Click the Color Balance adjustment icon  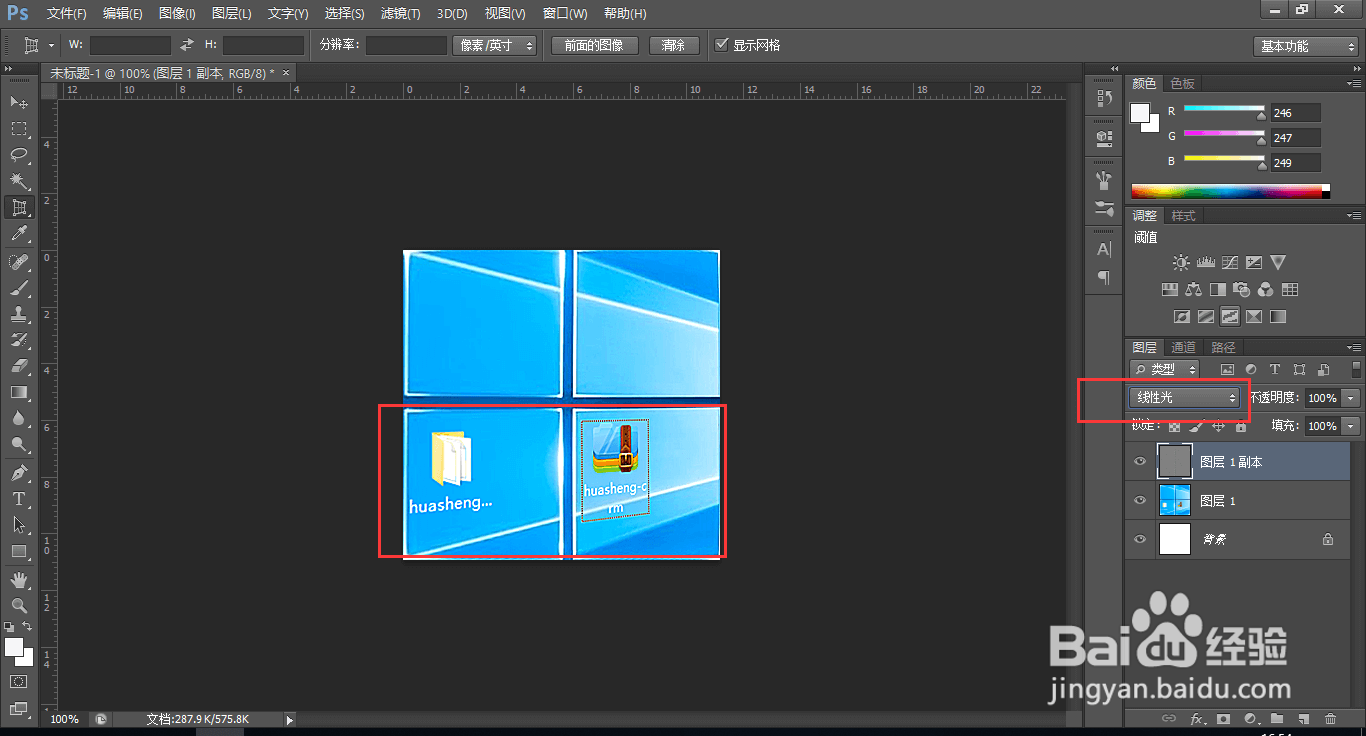(1193, 290)
